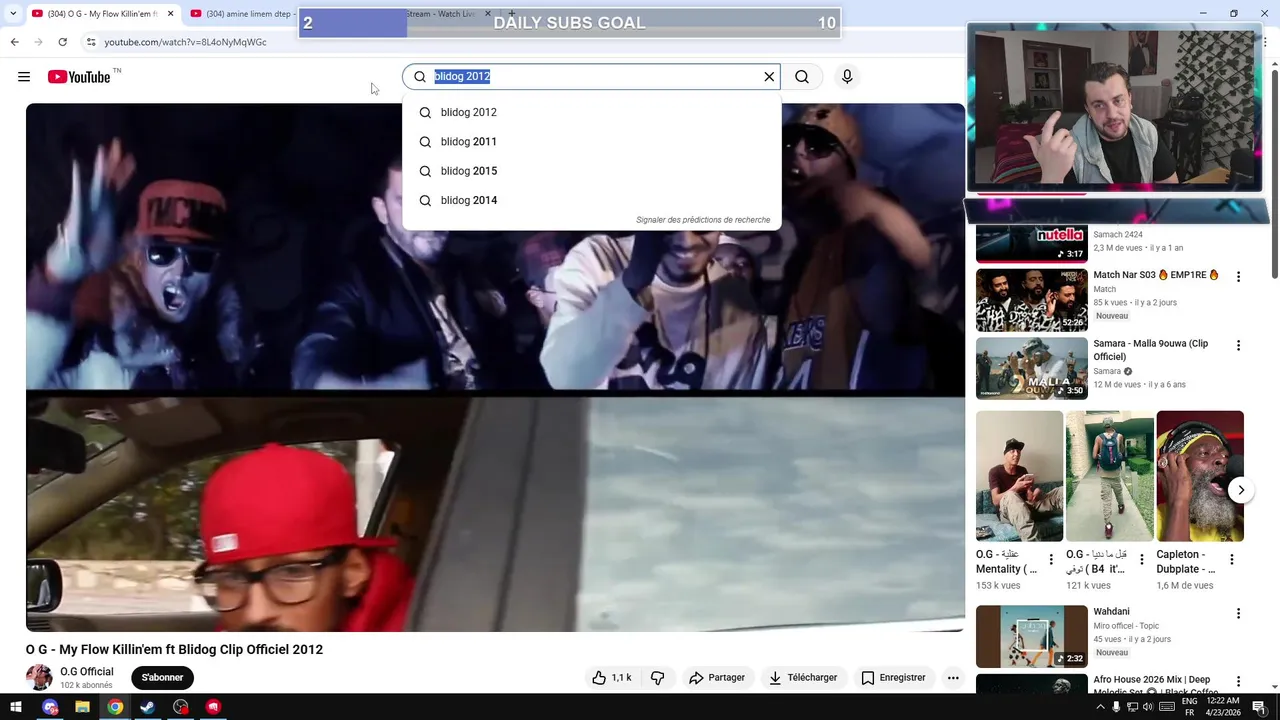Open the Windows Start menu
This screenshot has width=1280, height=720.
[x=16, y=707]
